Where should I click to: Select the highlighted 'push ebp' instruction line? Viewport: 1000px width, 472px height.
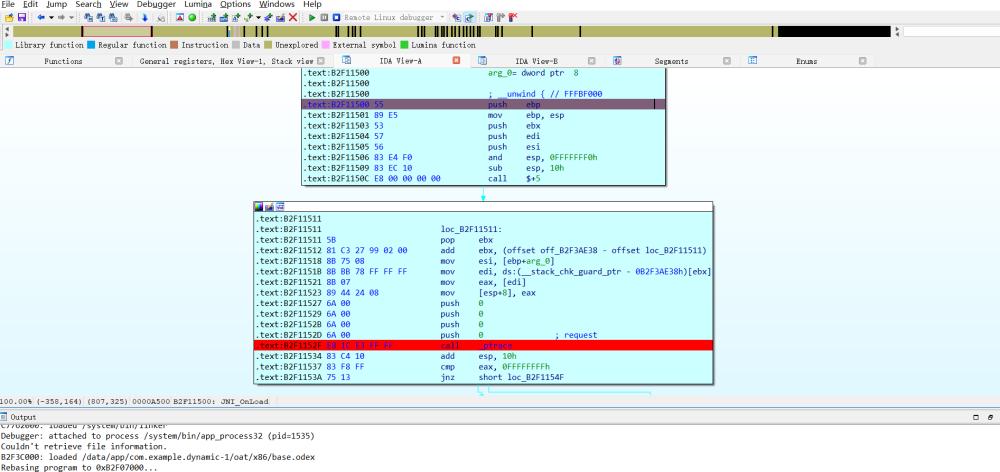pyautogui.click(x=483, y=105)
